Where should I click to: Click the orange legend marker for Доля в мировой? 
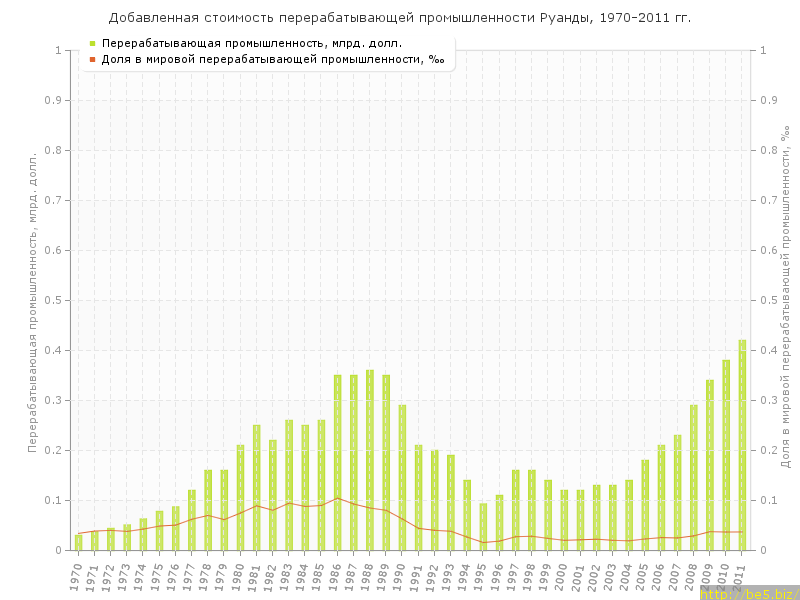point(92,59)
